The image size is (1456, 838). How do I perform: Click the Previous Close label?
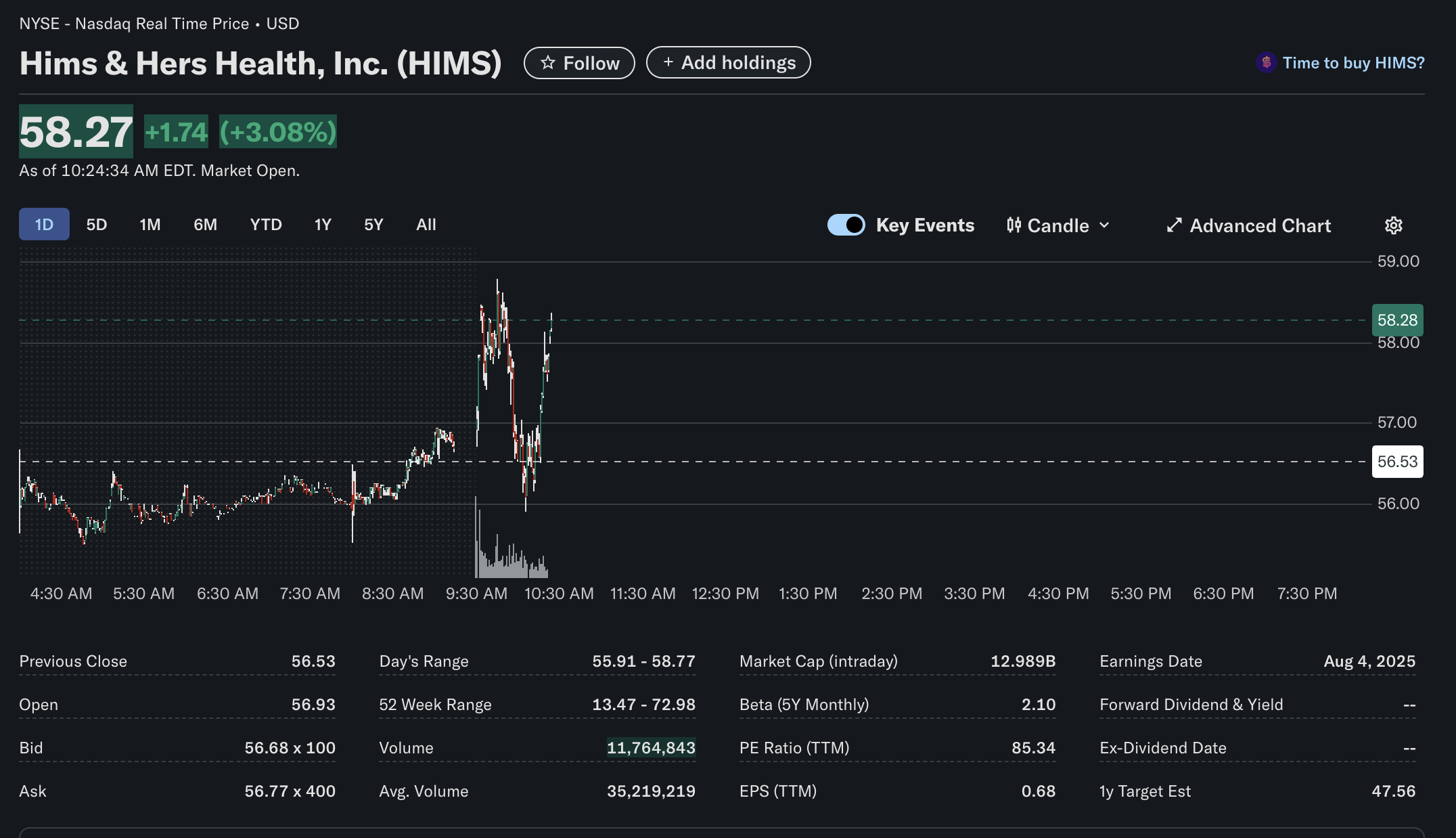(73, 661)
